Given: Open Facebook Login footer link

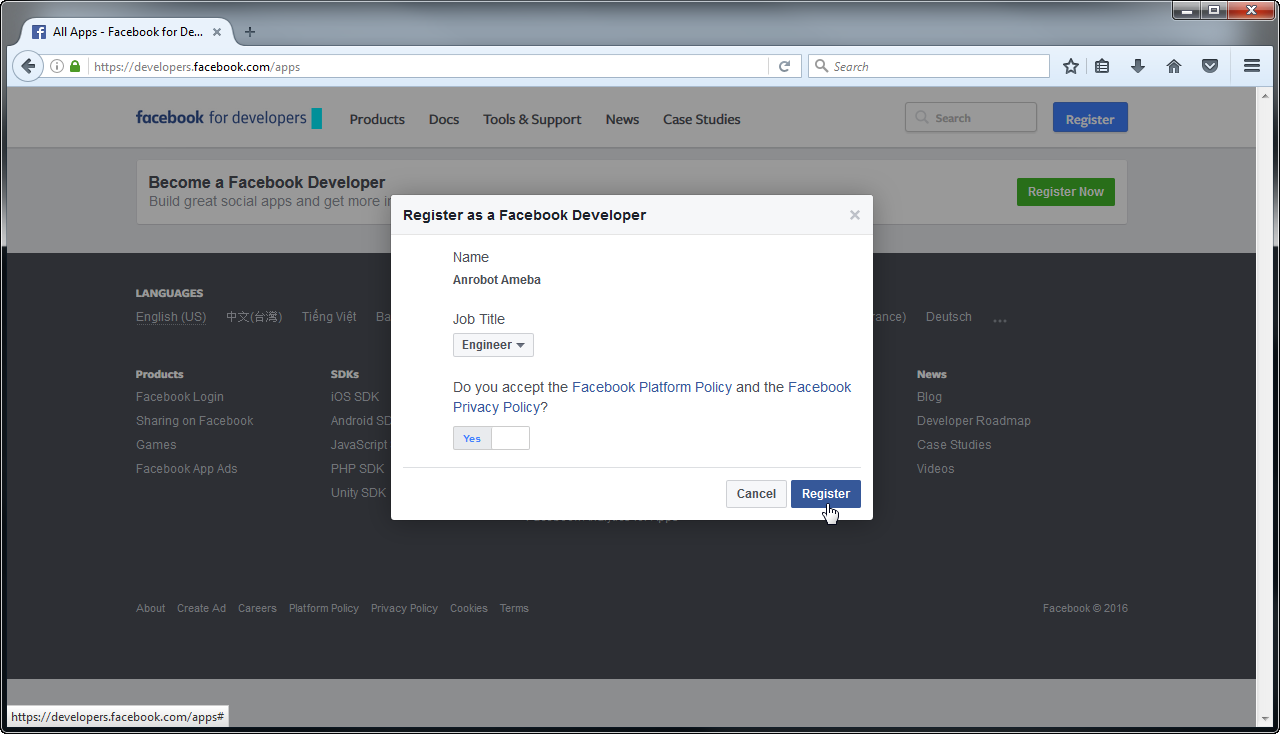Looking at the screenshot, I should pyautogui.click(x=180, y=397).
